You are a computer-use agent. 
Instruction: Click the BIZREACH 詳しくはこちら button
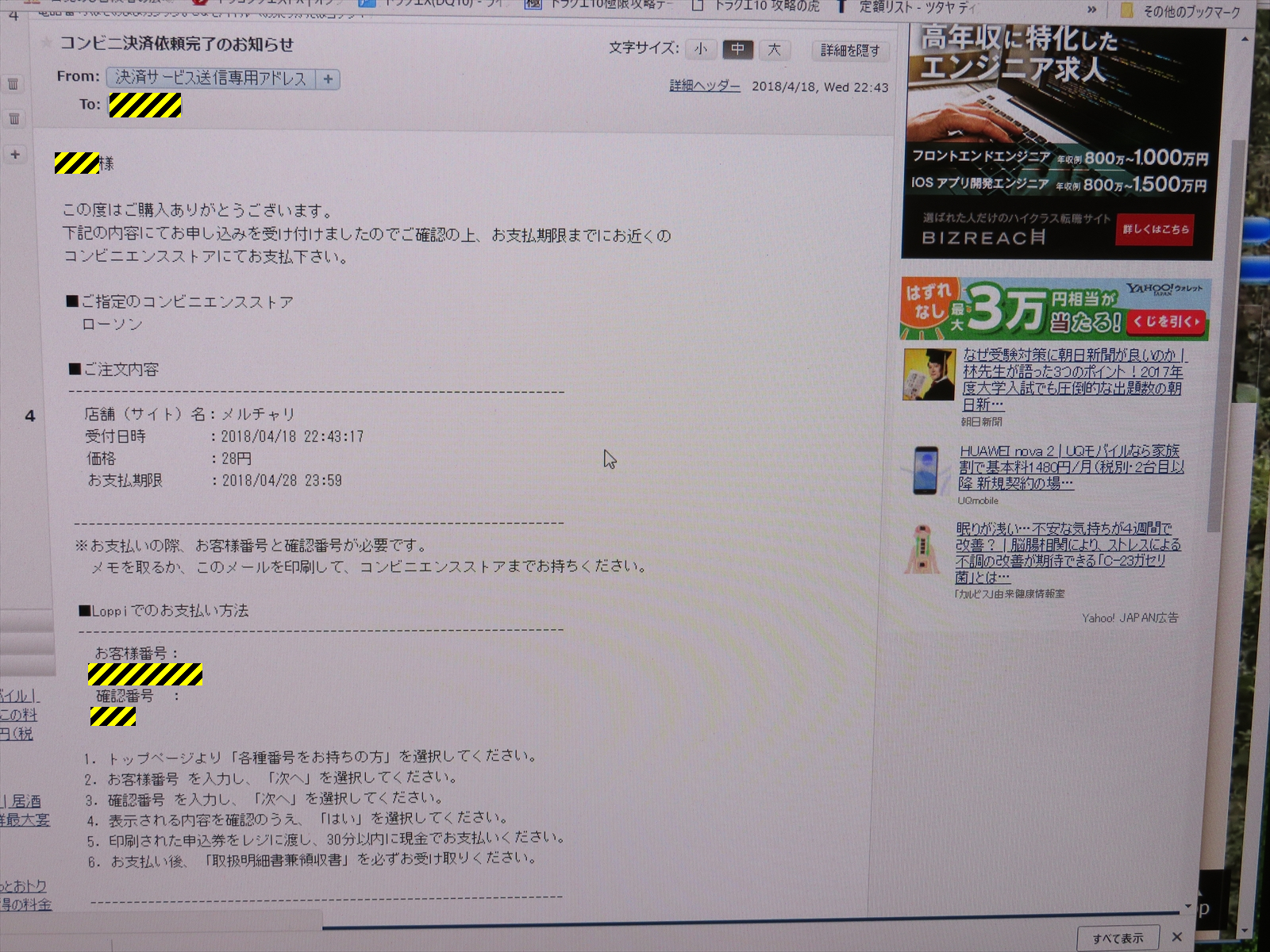(1155, 229)
